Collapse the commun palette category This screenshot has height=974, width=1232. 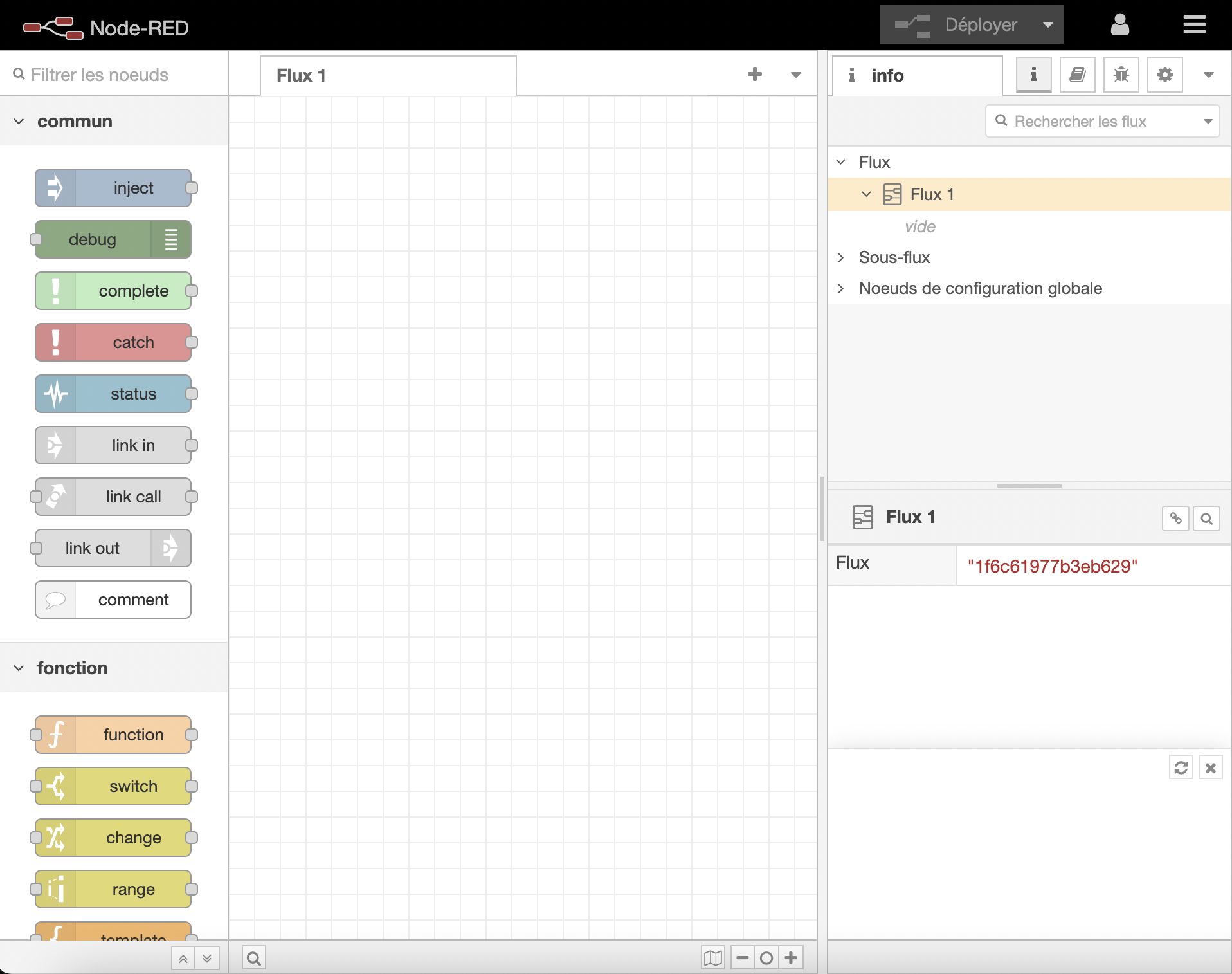19,122
